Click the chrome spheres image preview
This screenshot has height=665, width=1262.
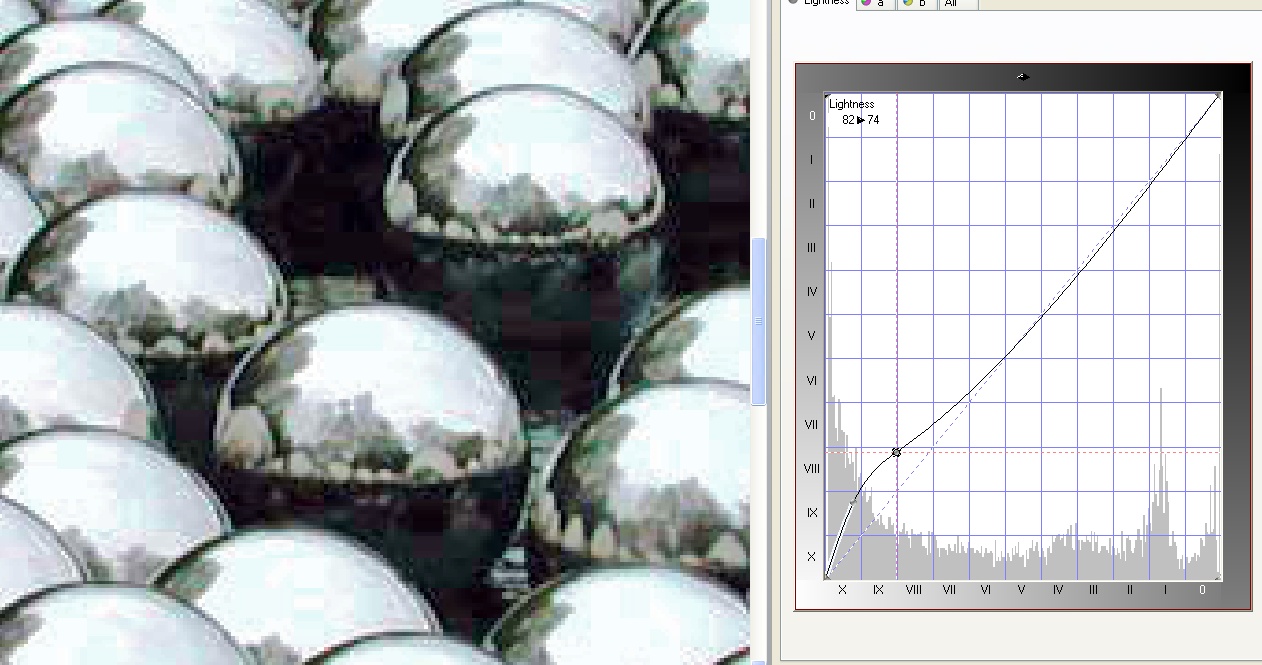(x=375, y=332)
